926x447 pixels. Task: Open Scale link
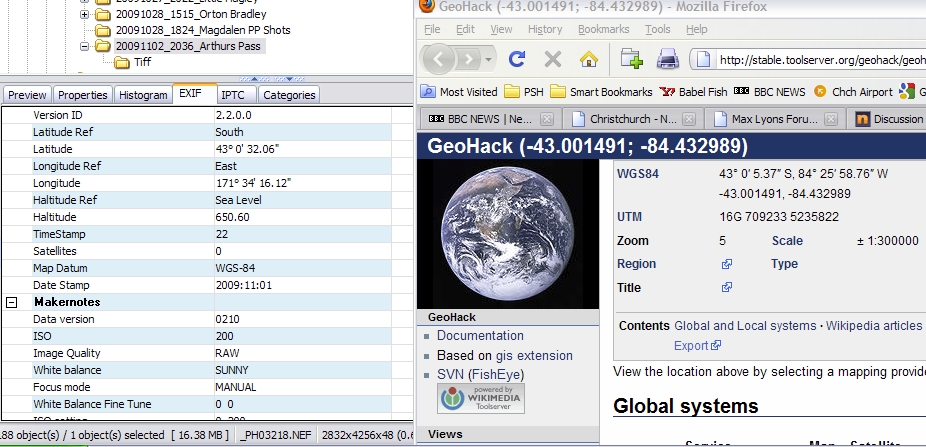787,240
